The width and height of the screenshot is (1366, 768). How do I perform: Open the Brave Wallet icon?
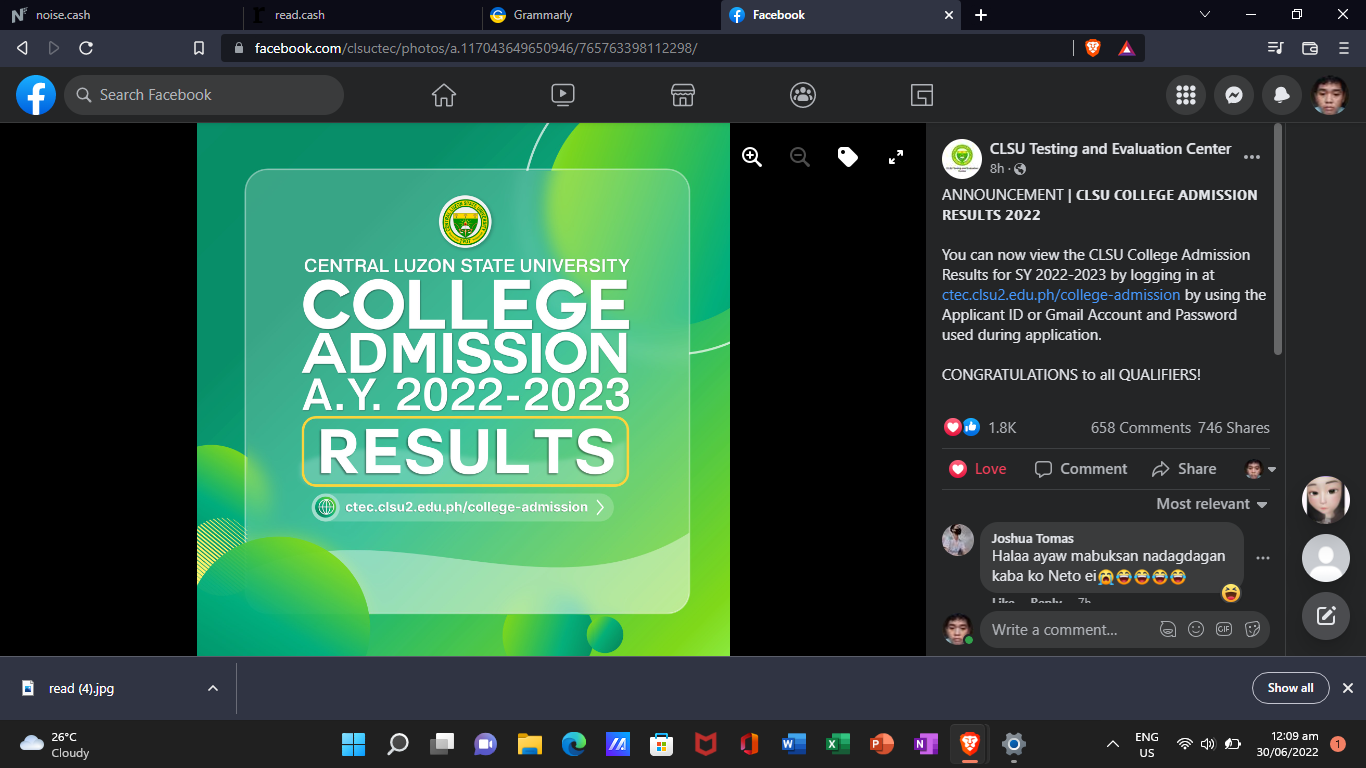[1310, 48]
